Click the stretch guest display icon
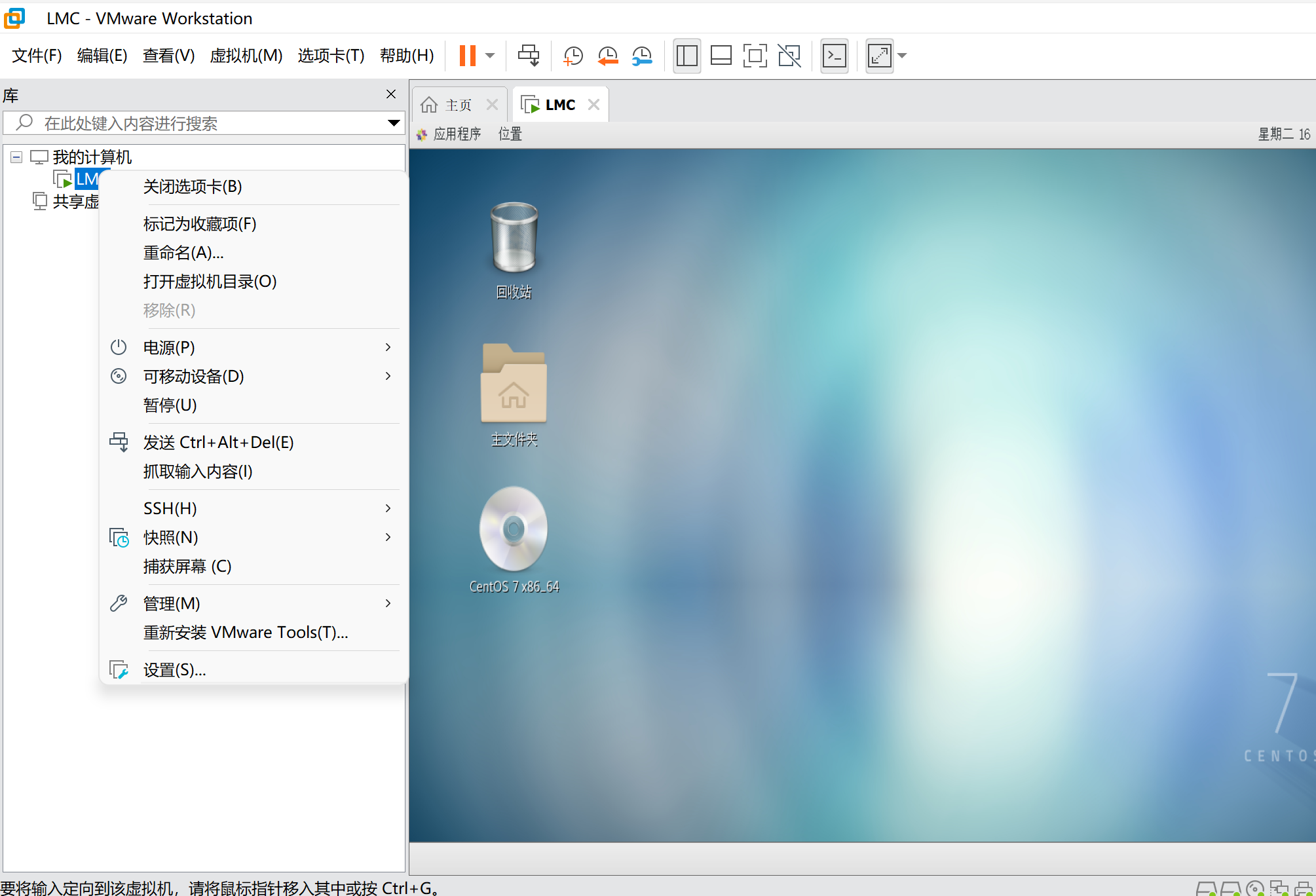This screenshot has height=896, width=1316. click(879, 56)
